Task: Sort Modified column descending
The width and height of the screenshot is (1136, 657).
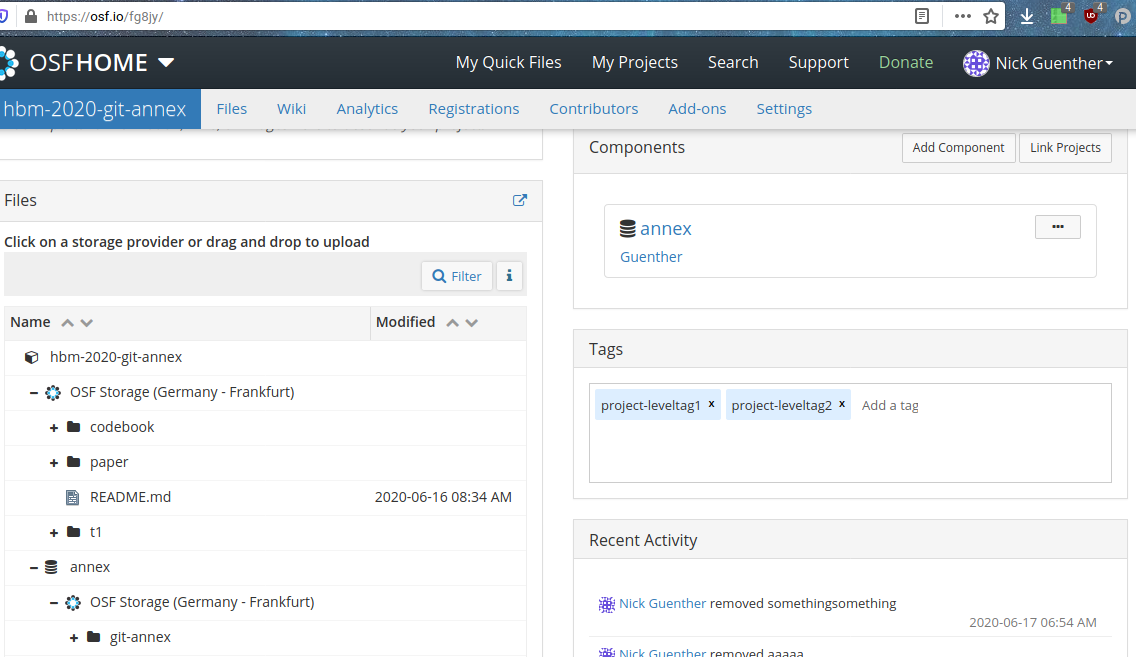Action: pos(472,322)
